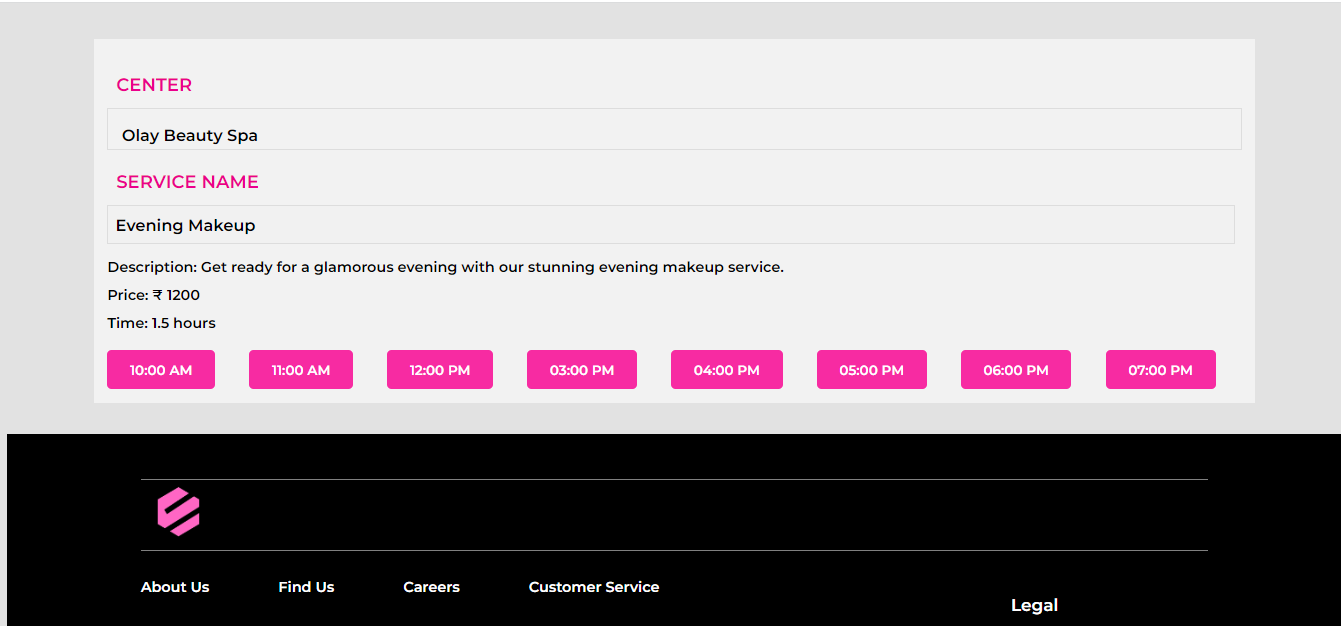Viewport: 1341px width, 626px height.
Task: Click the CENTER section label
Action: (154, 85)
